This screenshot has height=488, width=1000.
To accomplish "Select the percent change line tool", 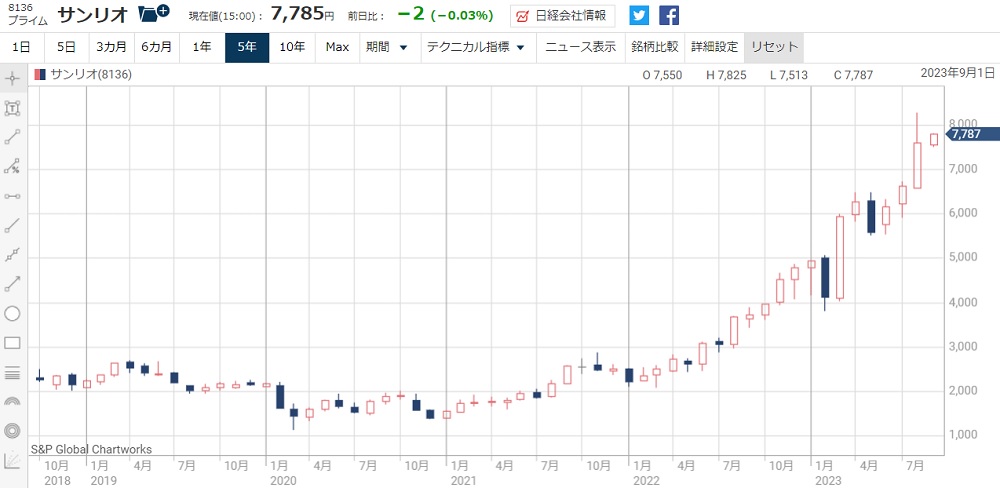I will [x=12, y=167].
